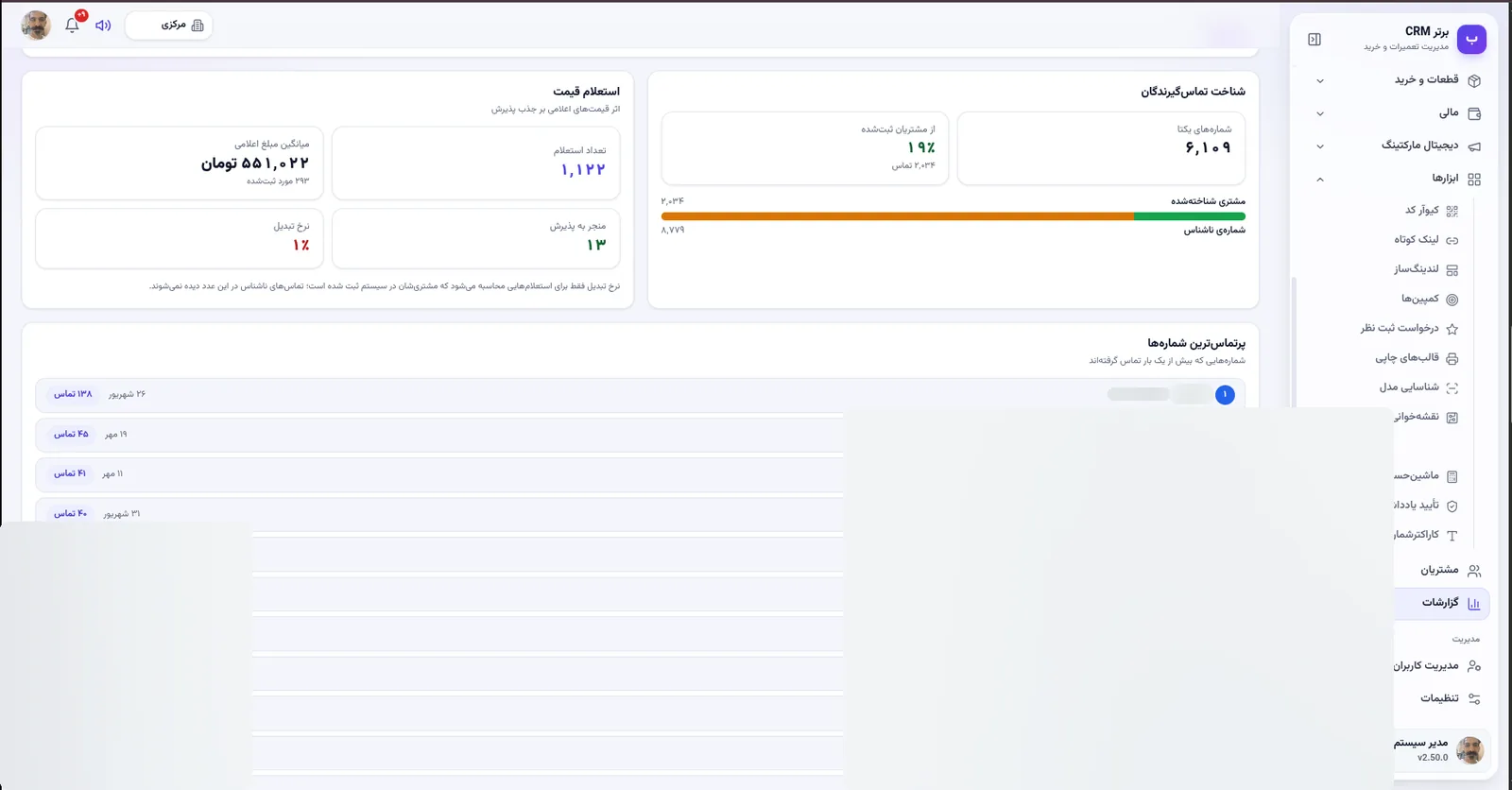Expand the قطعات و خرید chevron
This screenshot has width=1512, height=790.
(1320, 81)
